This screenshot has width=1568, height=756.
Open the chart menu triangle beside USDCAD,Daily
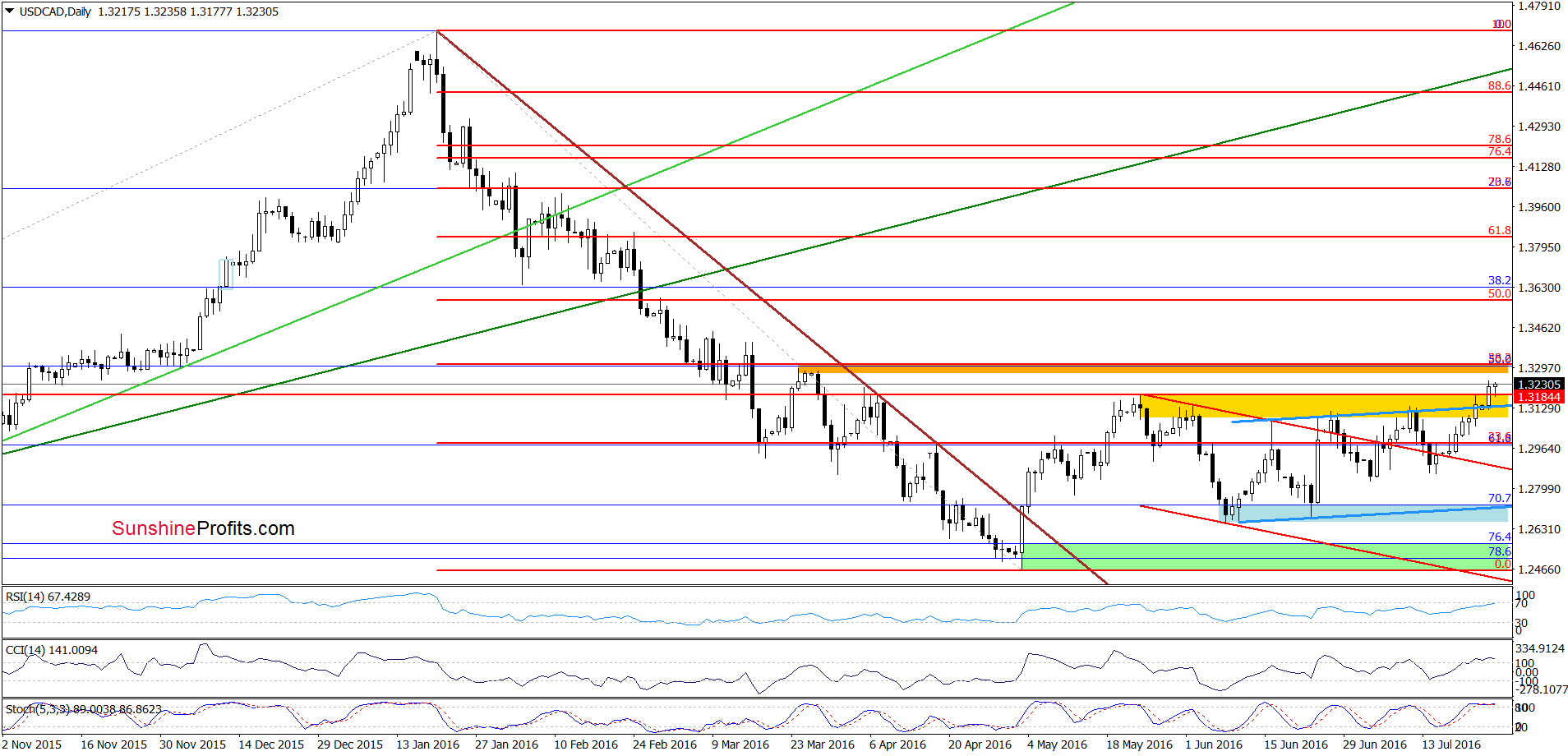(10, 12)
